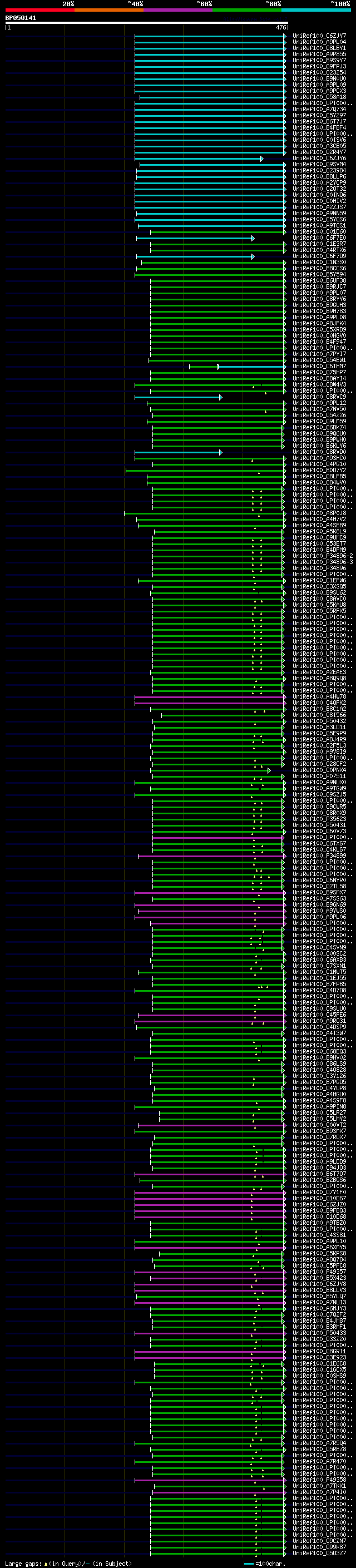
Task: Open hit UniRef100_Q9FPJ3
Action: point(319,66)
